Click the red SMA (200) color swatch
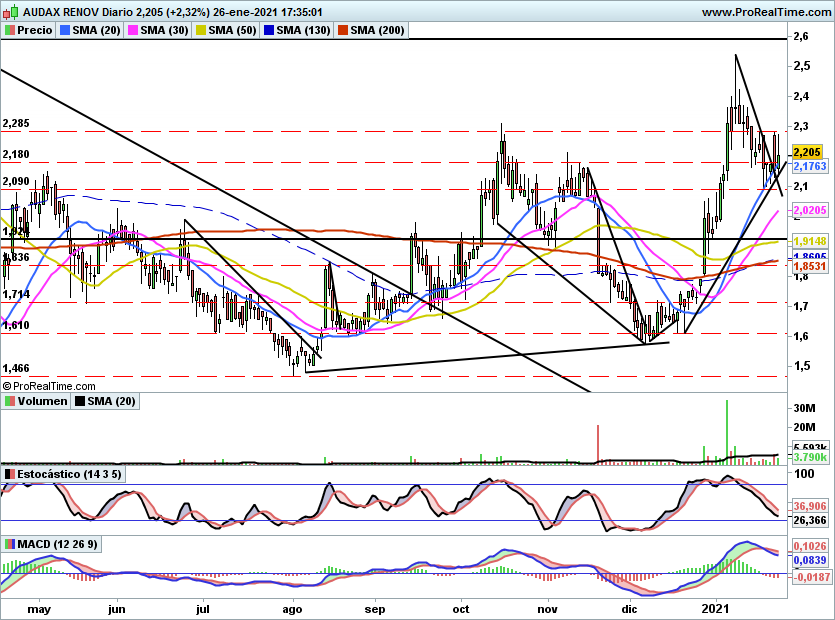The width and height of the screenshot is (835, 620). [x=342, y=30]
